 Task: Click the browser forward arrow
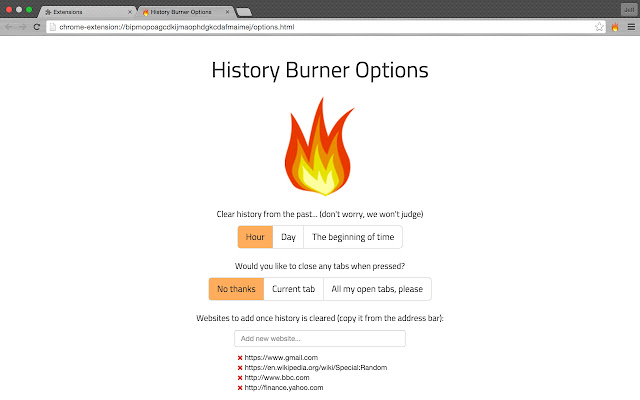pyautogui.click(x=22, y=27)
